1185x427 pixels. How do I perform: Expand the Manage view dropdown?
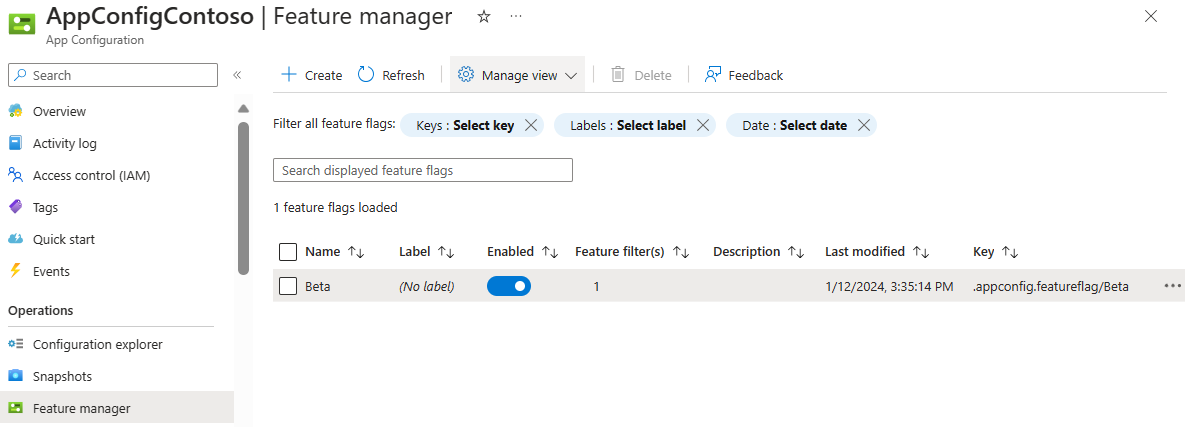pos(518,75)
